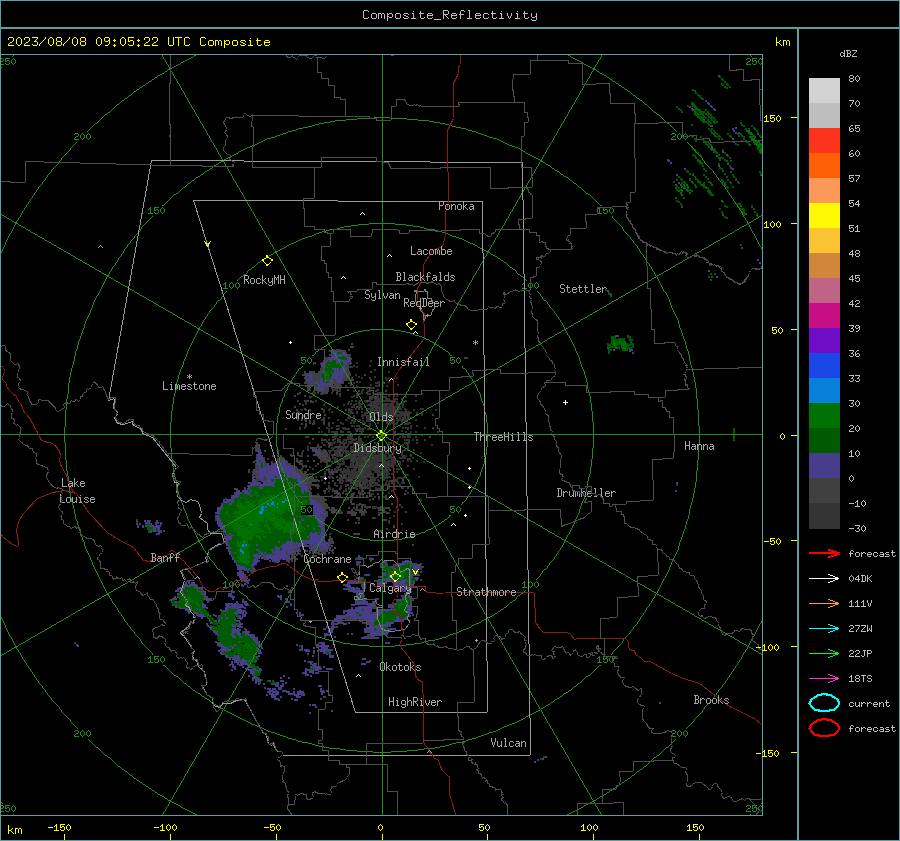Viewport: 900px width, 841px height.
Task: Click the purple echo cell northwest of Innisfail
Action: (328, 370)
